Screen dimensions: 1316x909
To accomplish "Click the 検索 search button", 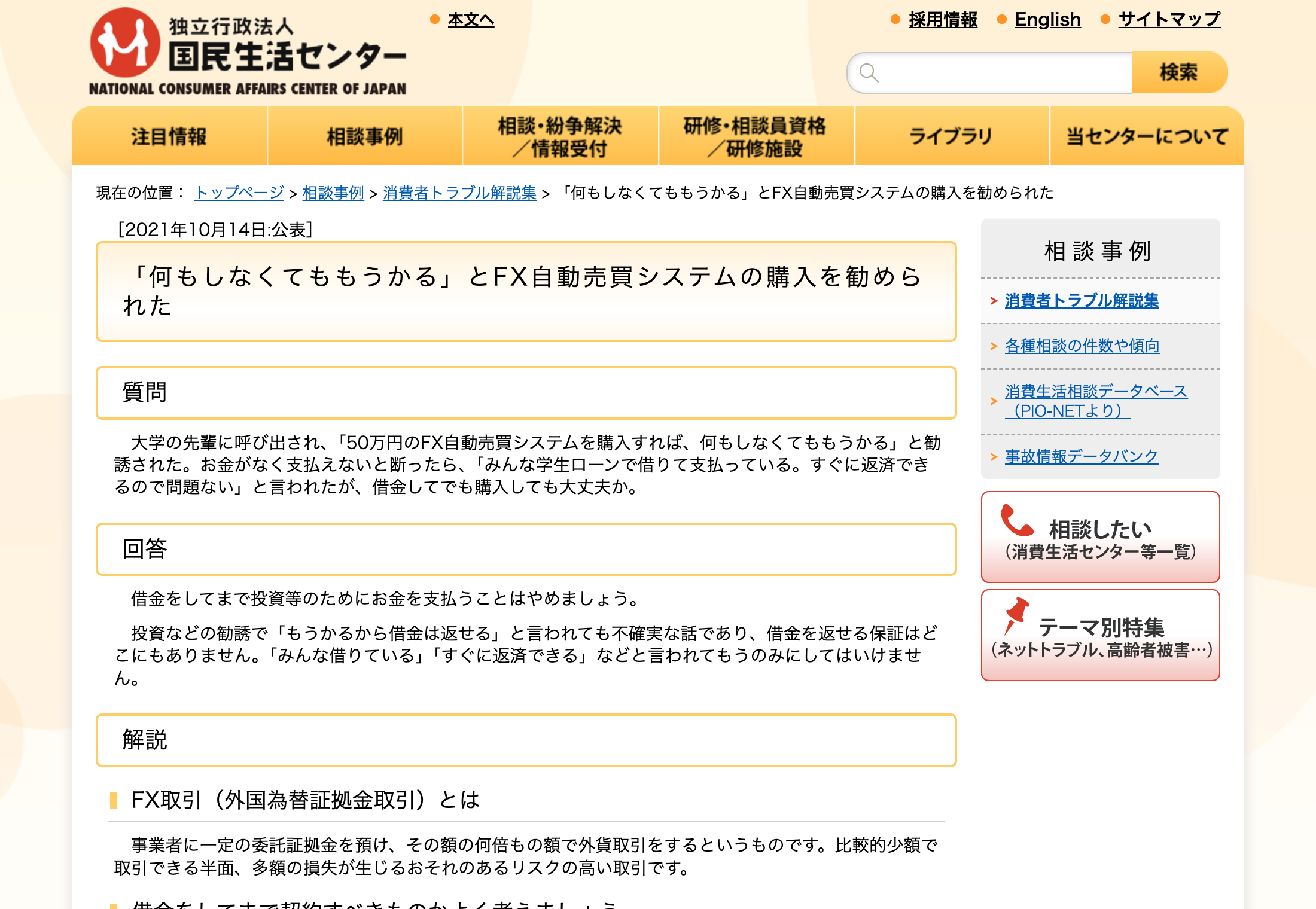I will [1180, 72].
